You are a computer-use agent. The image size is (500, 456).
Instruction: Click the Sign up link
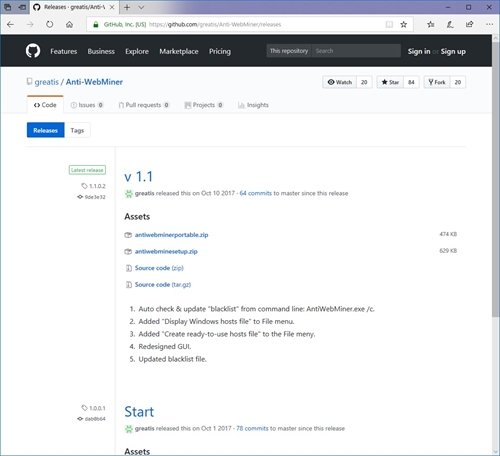tap(453, 51)
